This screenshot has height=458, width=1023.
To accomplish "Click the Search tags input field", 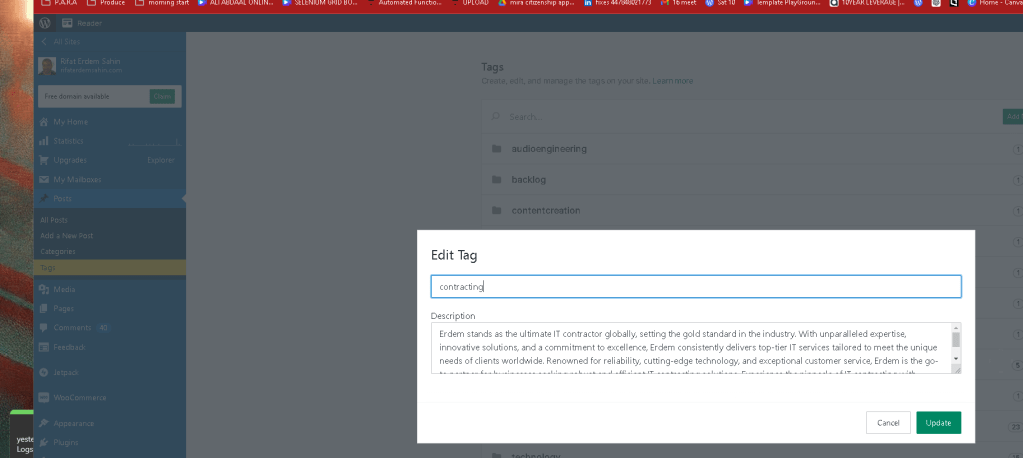I will tap(750, 117).
